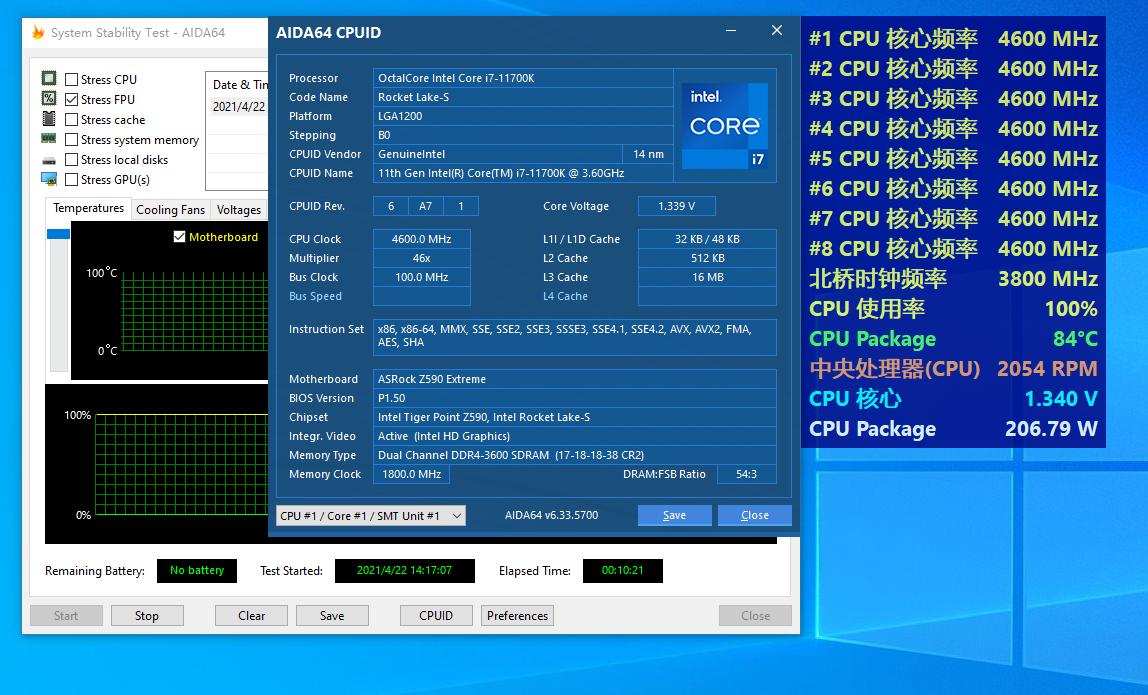
Task: Click the Elapsed Time 00:10:21 display
Action: pos(622,571)
